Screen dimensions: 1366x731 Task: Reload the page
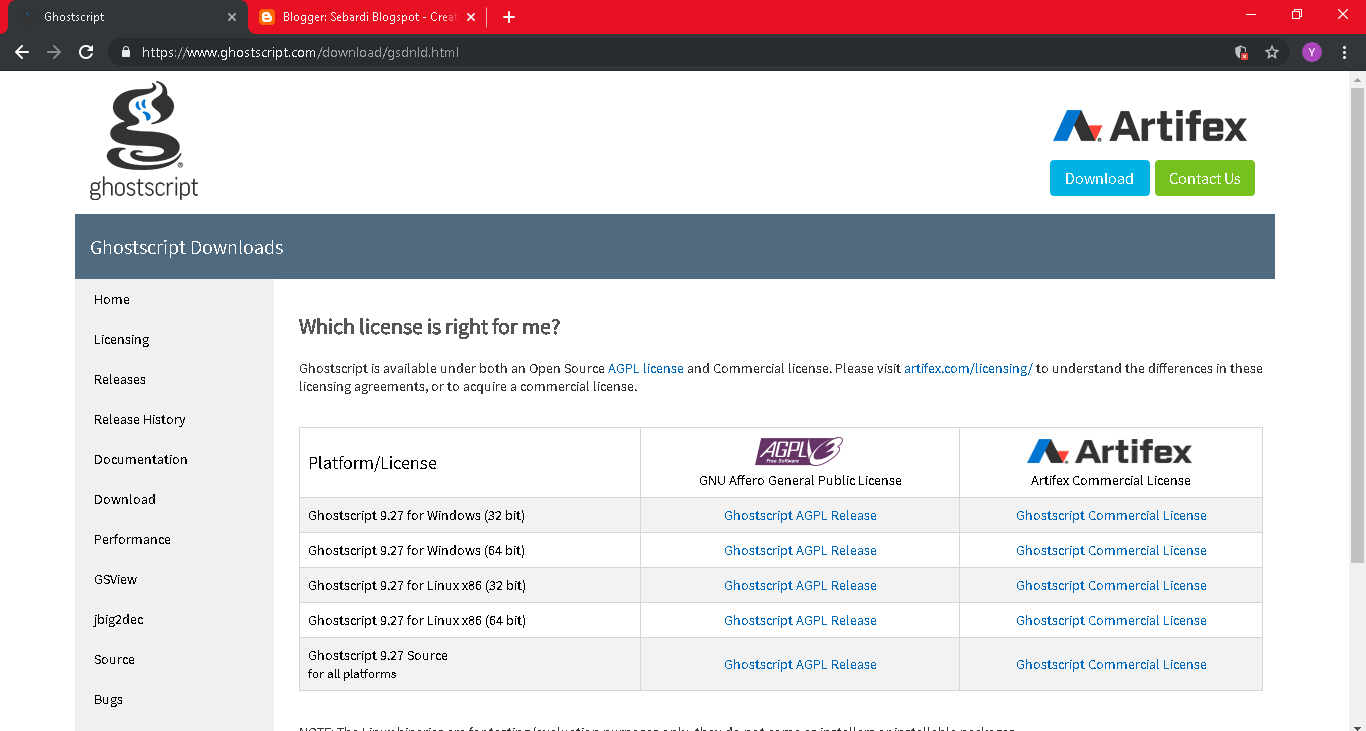pyautogui.click(x=86, y=52)
